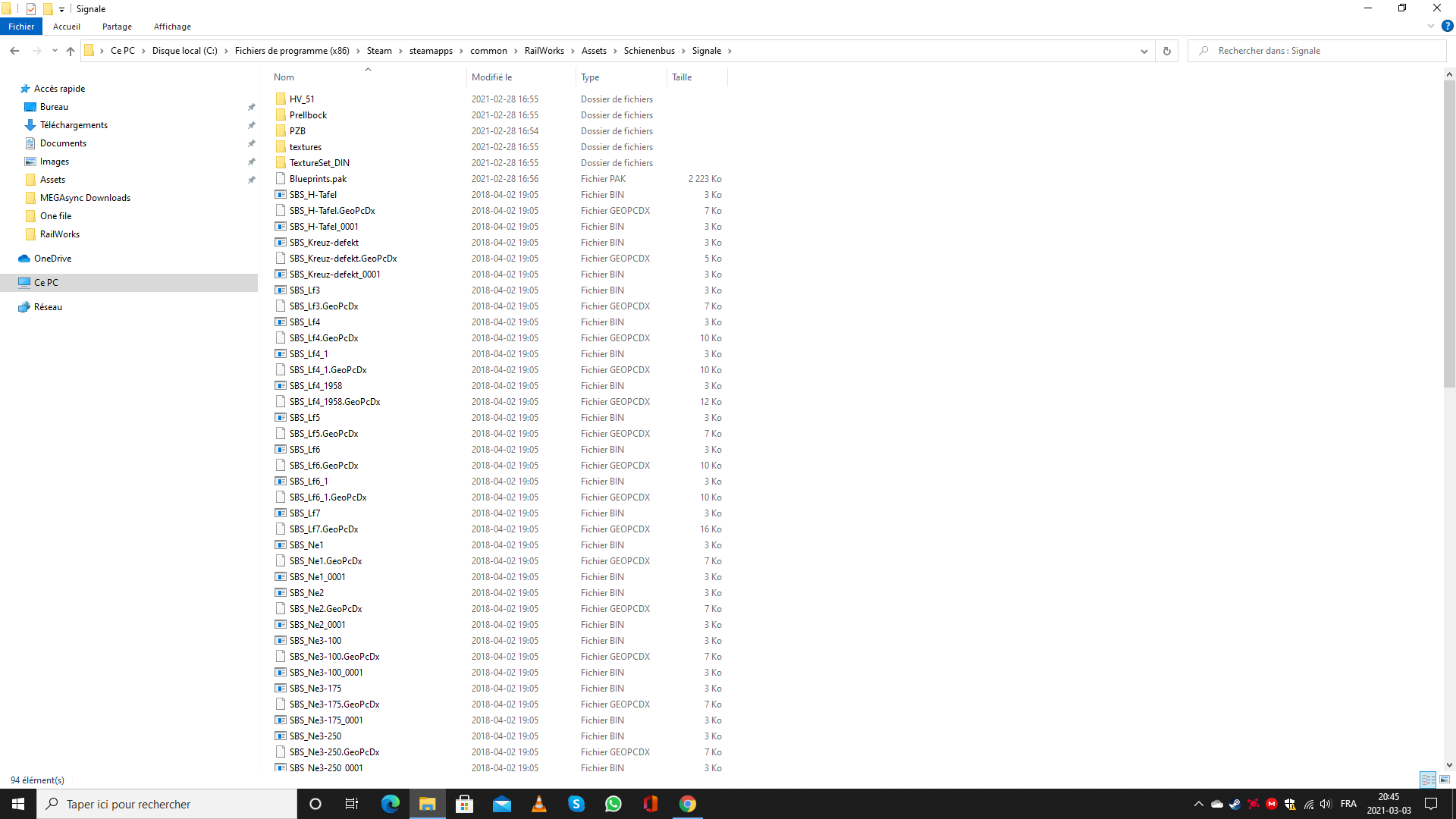Screen dimensions: 1456x819
Task: Switch to details view in status bar
Action: click(x=1428, y=780)
